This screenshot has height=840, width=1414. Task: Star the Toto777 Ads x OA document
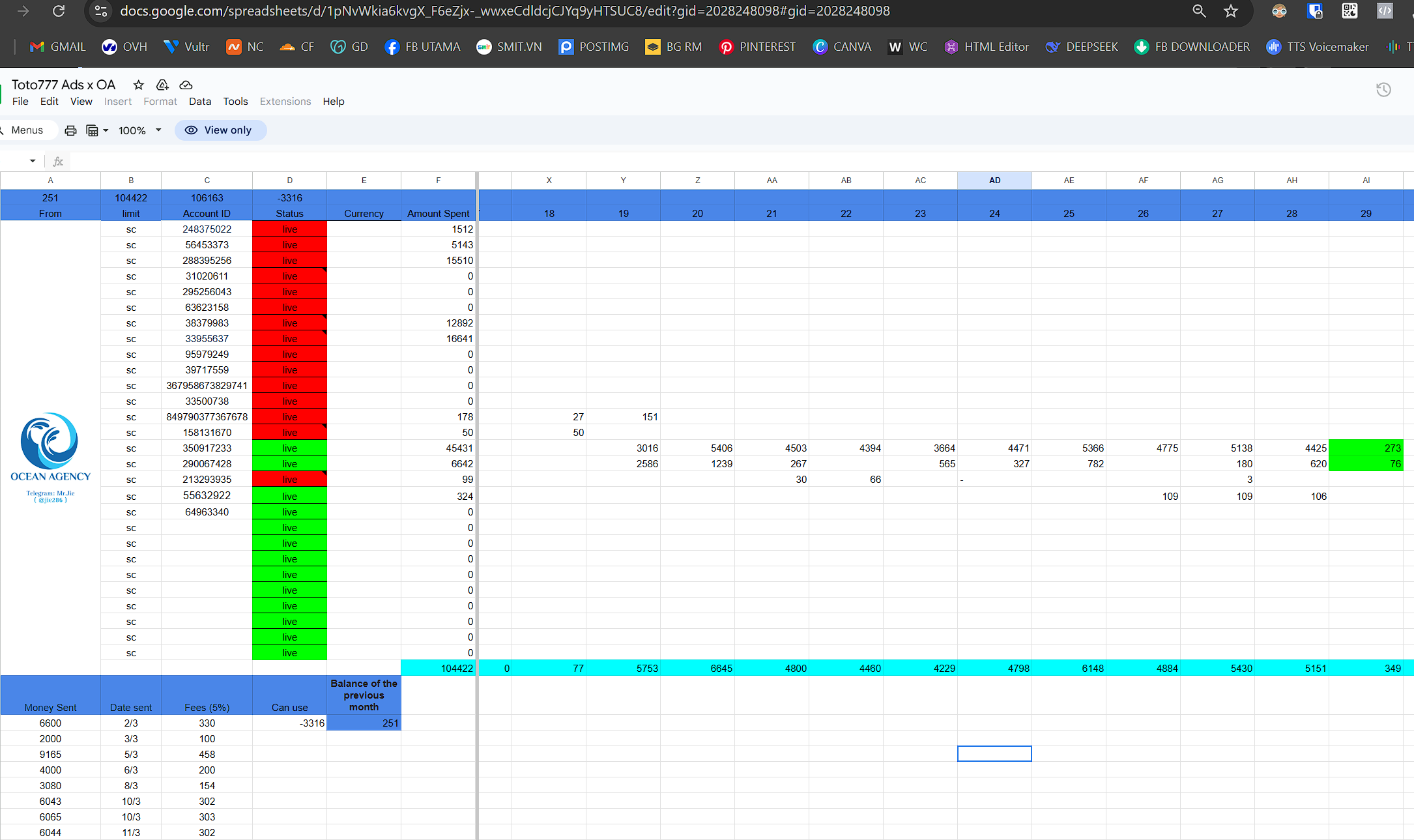(138, 85)
